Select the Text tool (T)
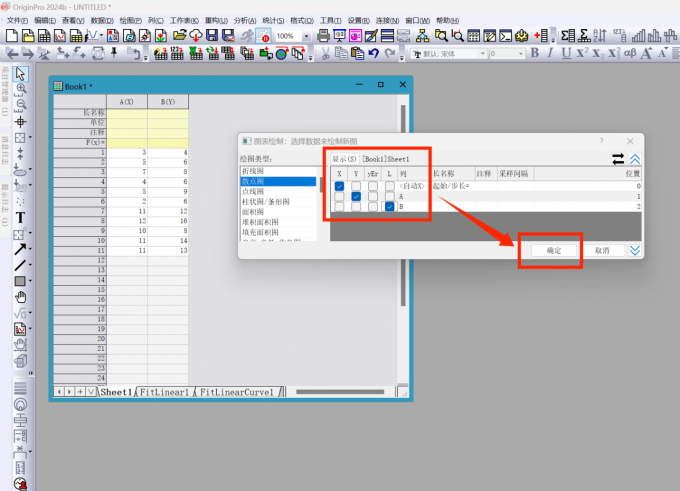The height and width of the screenshot is (491, 680). (20, 218)
